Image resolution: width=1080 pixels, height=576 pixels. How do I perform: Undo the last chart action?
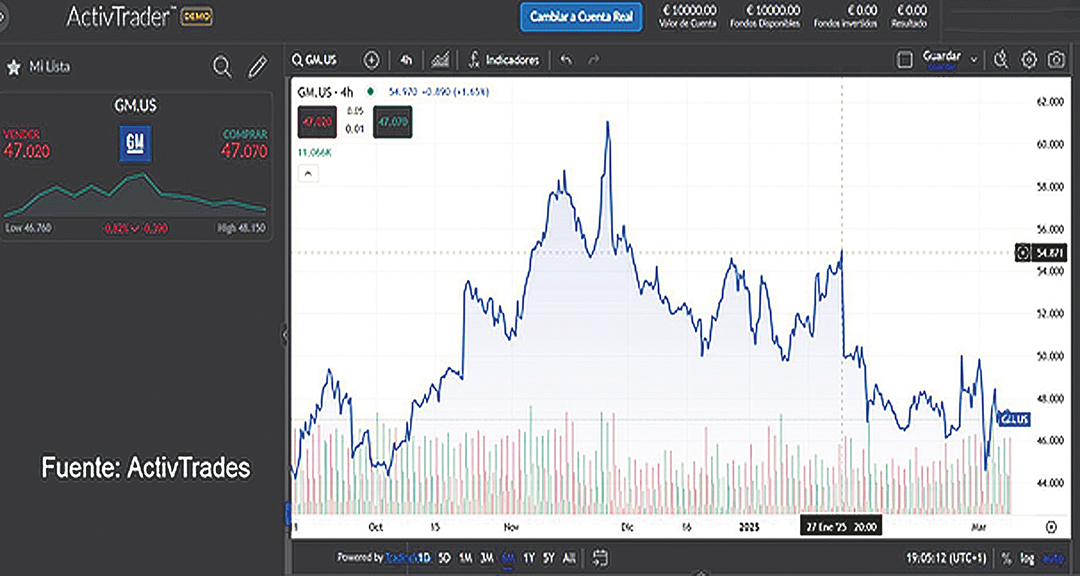pos(566,60)
